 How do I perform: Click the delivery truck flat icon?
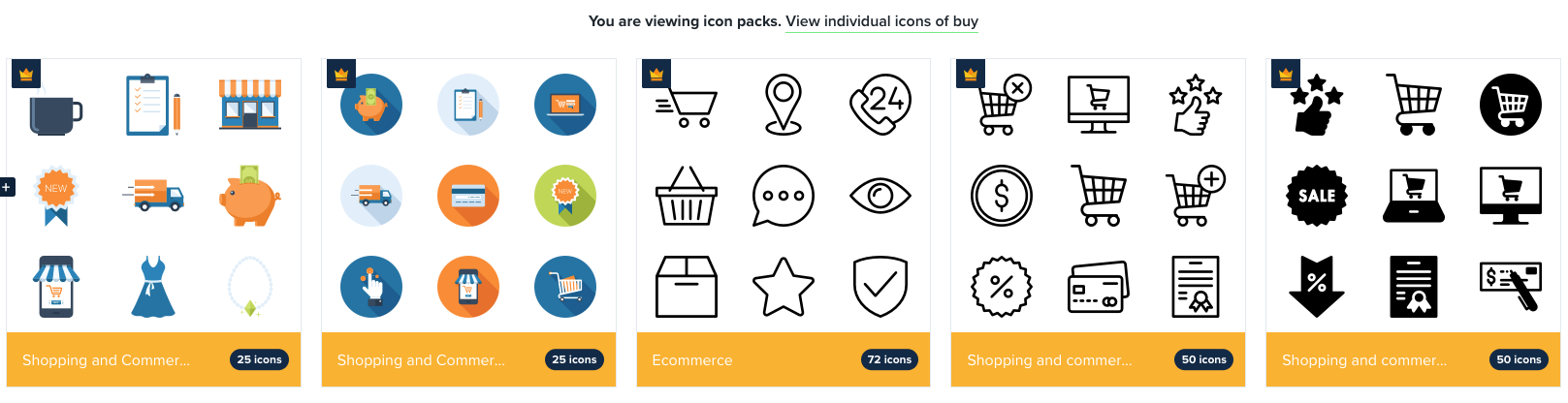(153, 195)
